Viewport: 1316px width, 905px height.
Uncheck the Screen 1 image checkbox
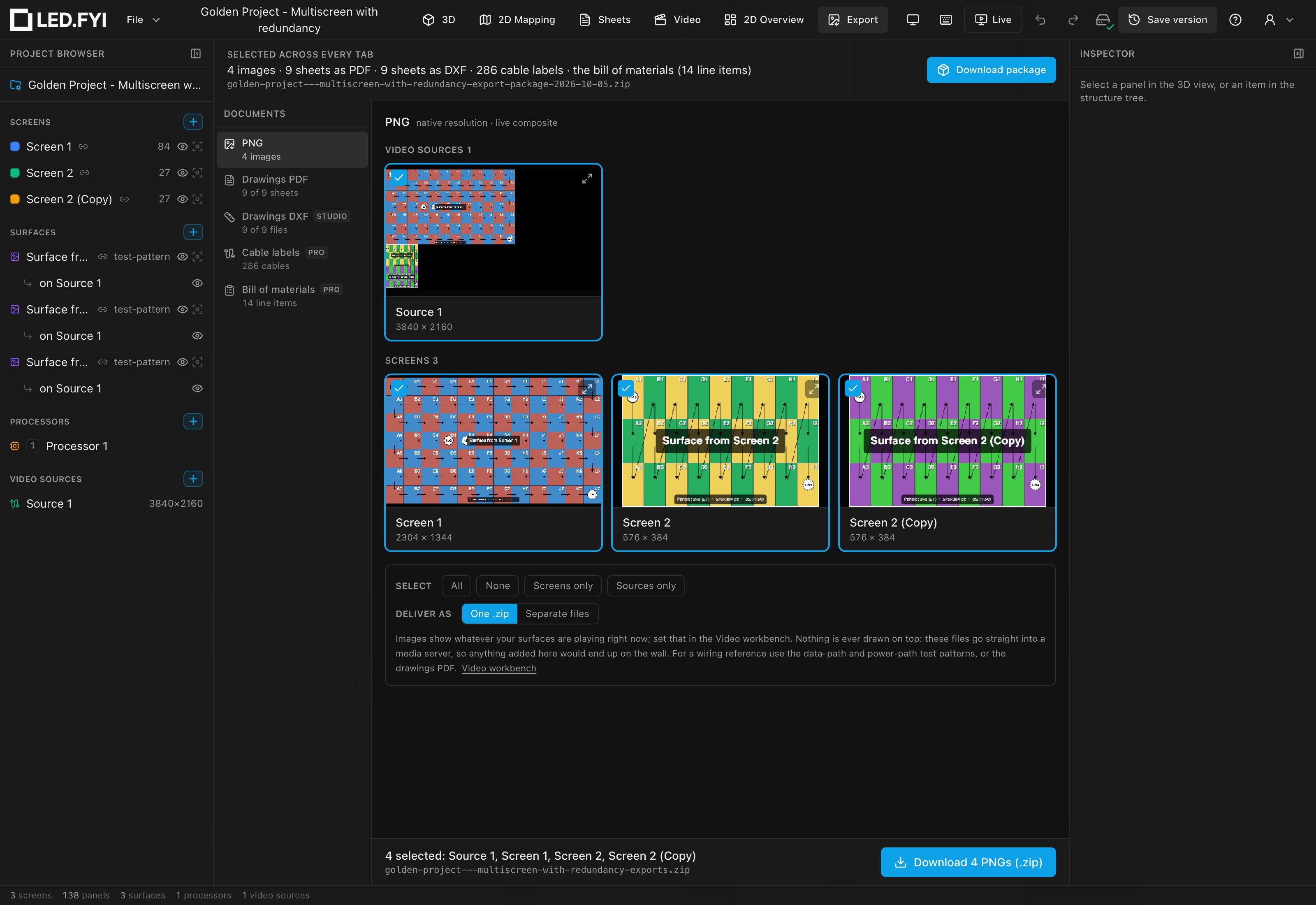coord(399,388)
